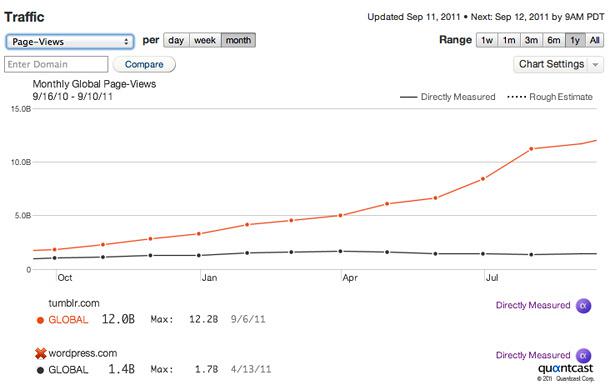
Task: Click the Traffic heading
Action: click(x=24, y=17)
